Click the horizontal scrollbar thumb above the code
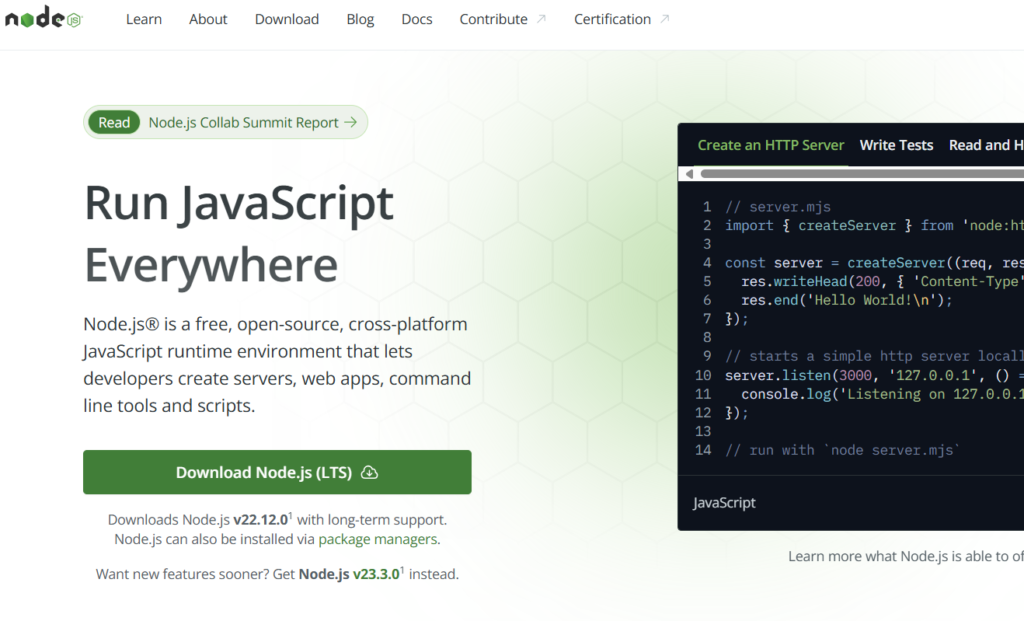This screenshot has width=1024, height=621. pos(860,174)
